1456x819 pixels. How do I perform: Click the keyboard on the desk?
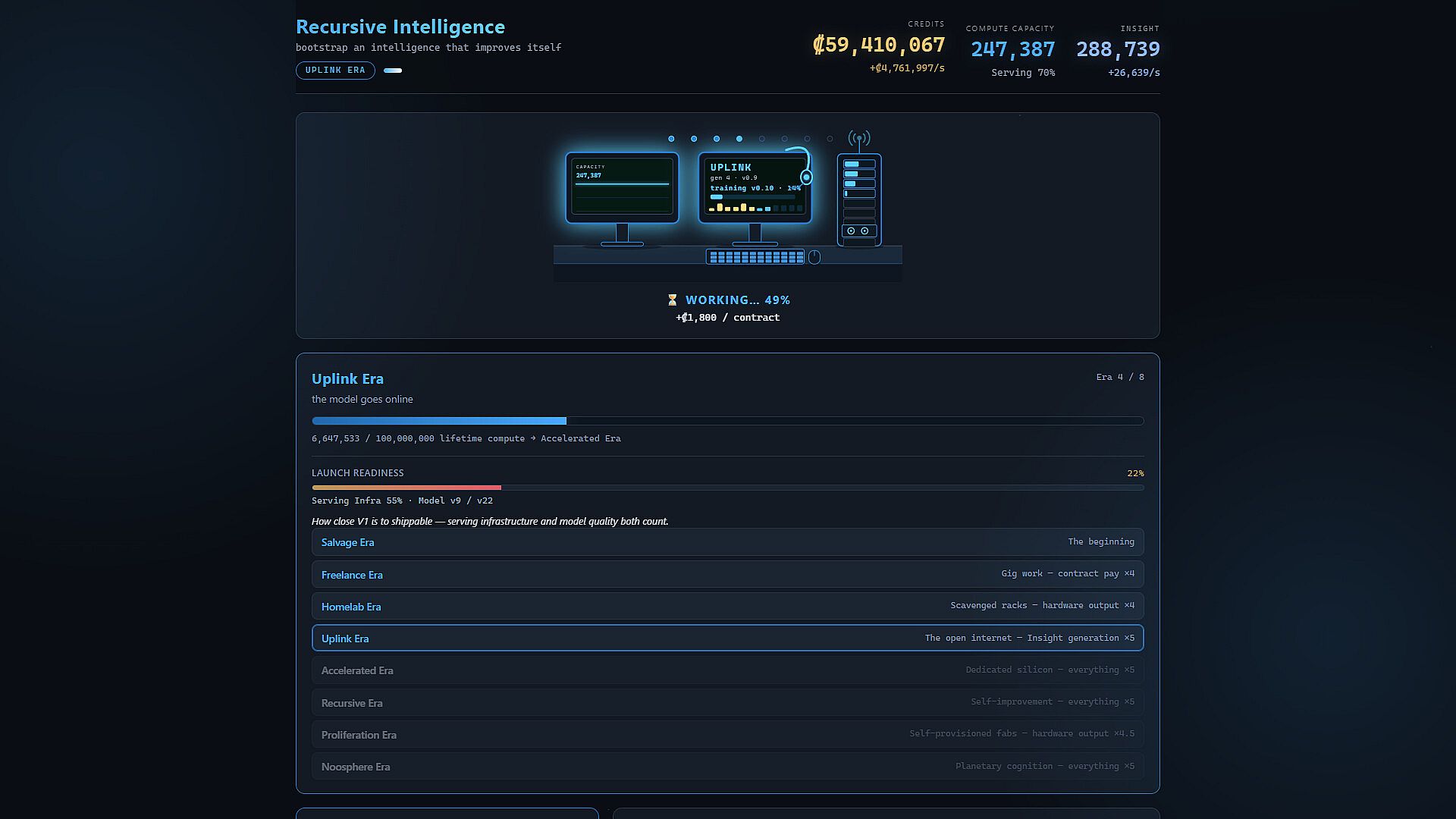pos(755,257)
